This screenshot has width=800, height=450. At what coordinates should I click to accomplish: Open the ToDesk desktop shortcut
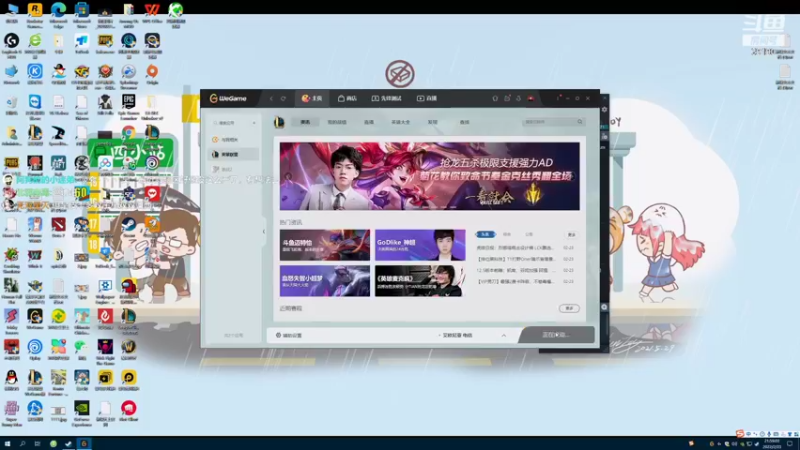[x=82, y=45]
